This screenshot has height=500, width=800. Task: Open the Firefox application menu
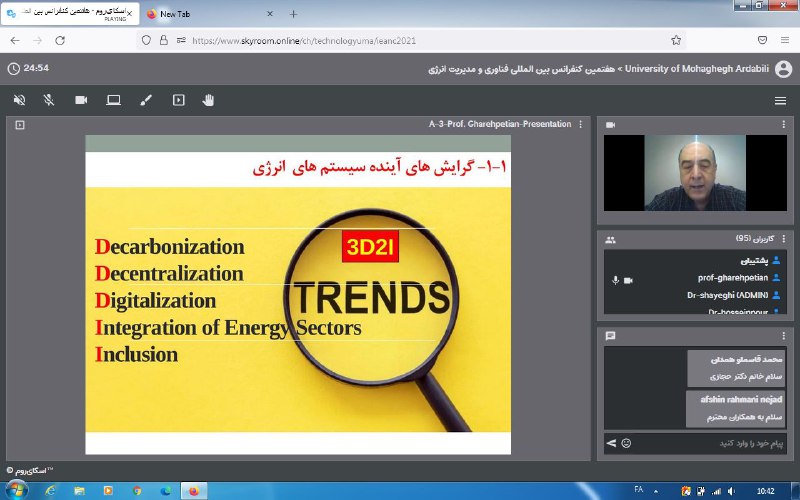[785, 40]
